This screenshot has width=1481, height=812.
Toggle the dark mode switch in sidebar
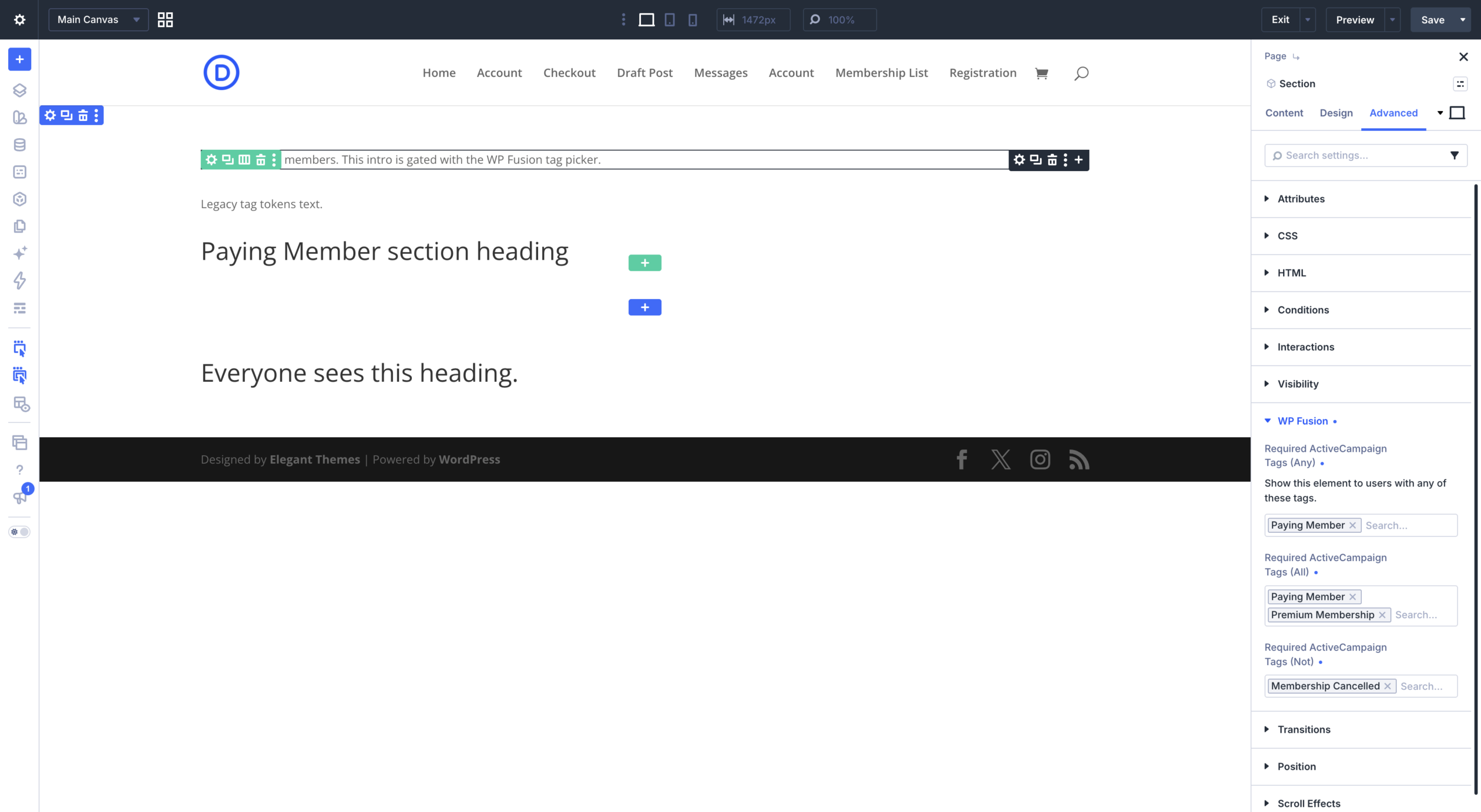[x=20, y=532]
